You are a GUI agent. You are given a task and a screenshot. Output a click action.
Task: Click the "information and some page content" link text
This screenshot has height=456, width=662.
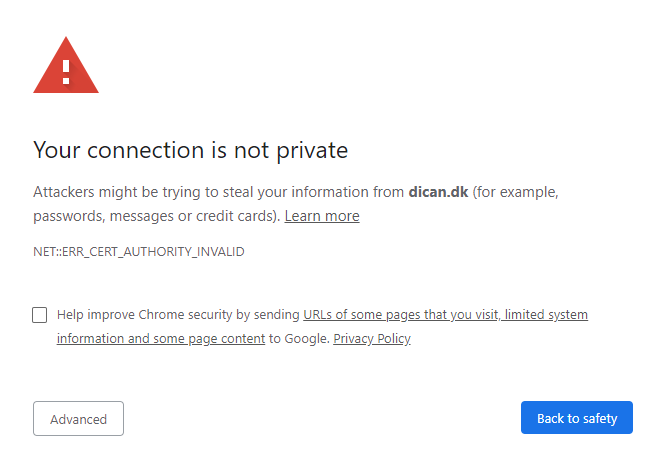(161, 339)
